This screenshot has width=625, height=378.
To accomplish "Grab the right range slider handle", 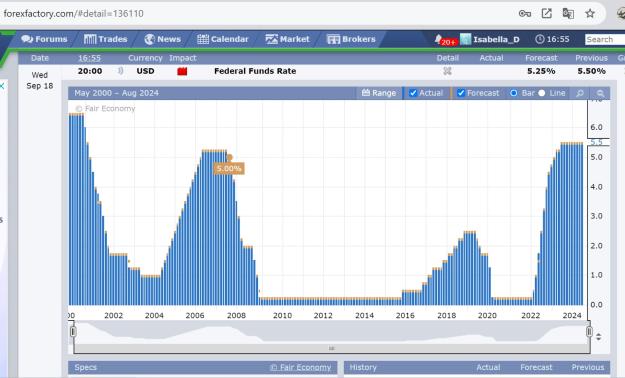I will click(x=589, y=332).
